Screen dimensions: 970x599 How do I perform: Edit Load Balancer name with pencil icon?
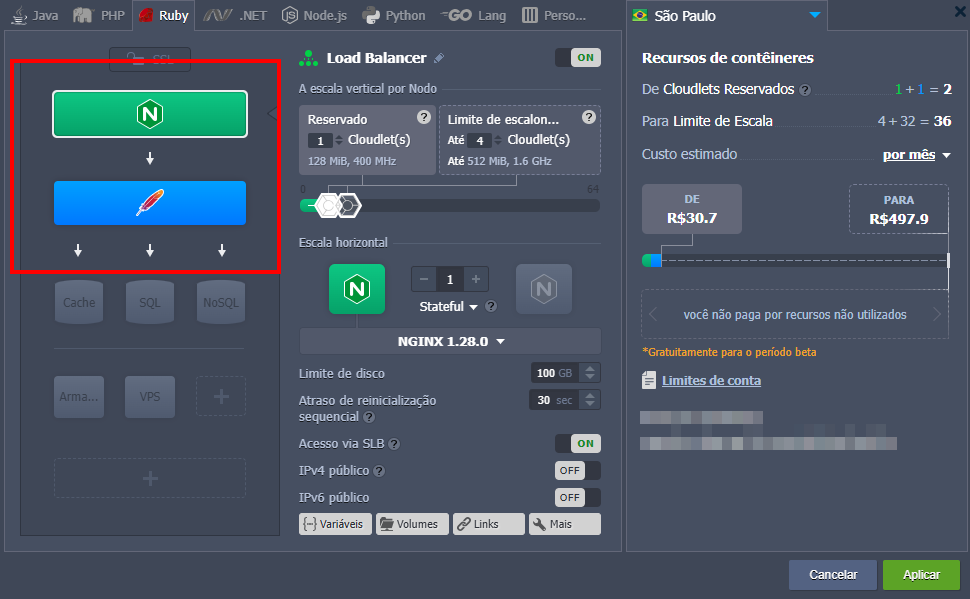tap(439, 58)
